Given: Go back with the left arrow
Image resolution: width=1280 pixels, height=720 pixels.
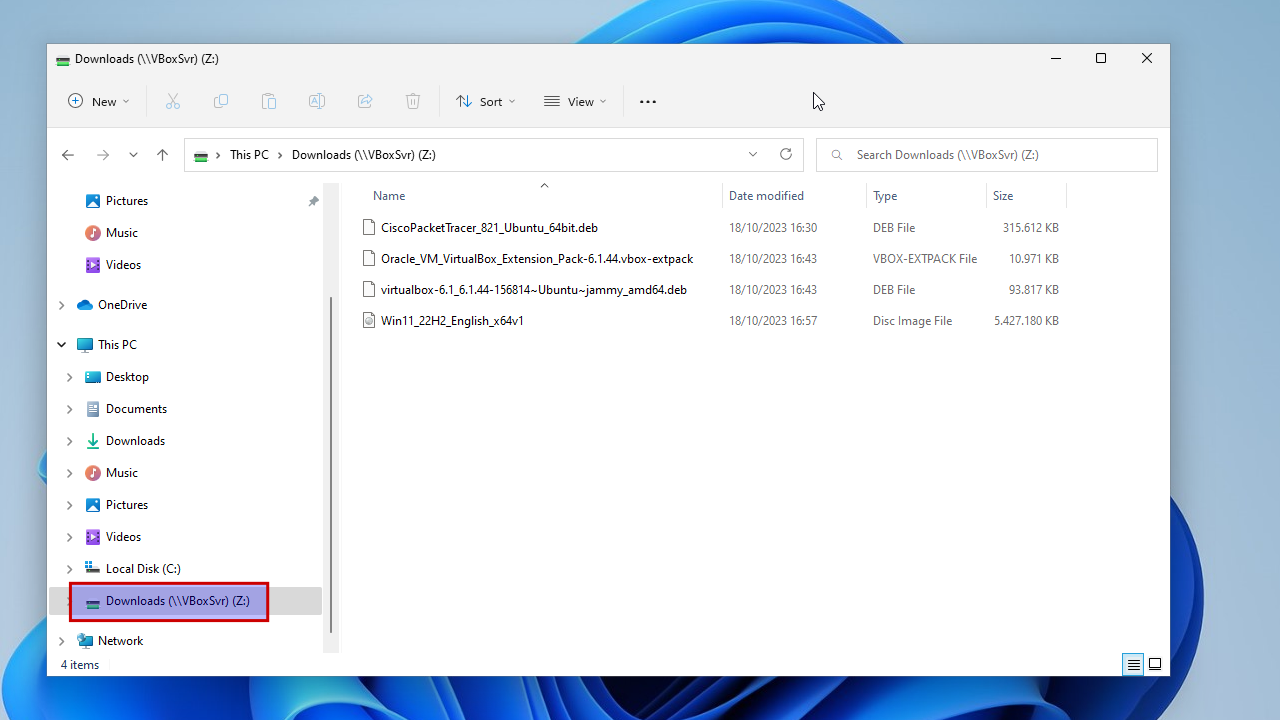Looking at the screenshot, I should [x=68, y=155].
